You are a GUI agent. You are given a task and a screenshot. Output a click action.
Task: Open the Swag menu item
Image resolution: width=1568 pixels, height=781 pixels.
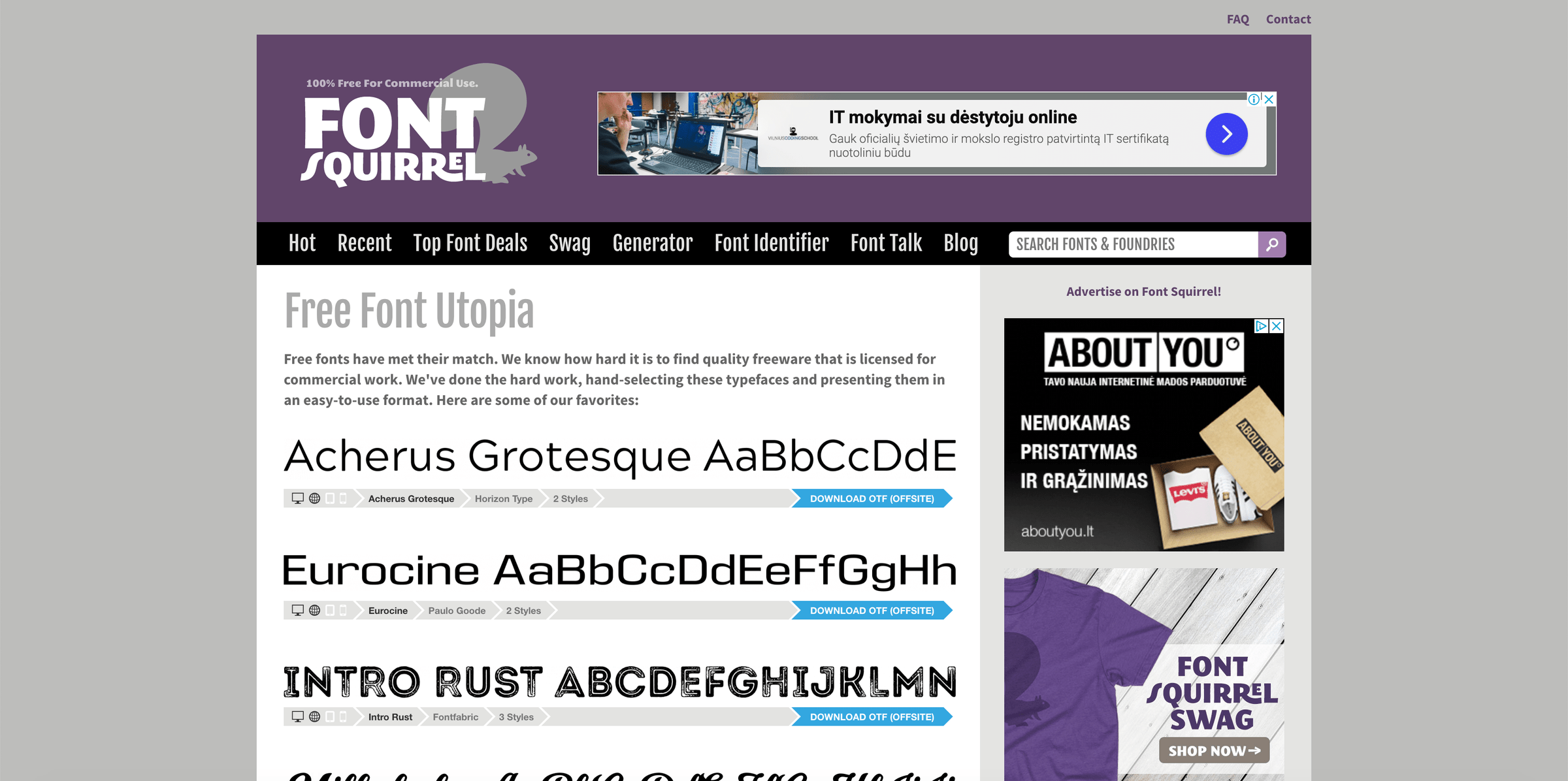coord(570,243)
